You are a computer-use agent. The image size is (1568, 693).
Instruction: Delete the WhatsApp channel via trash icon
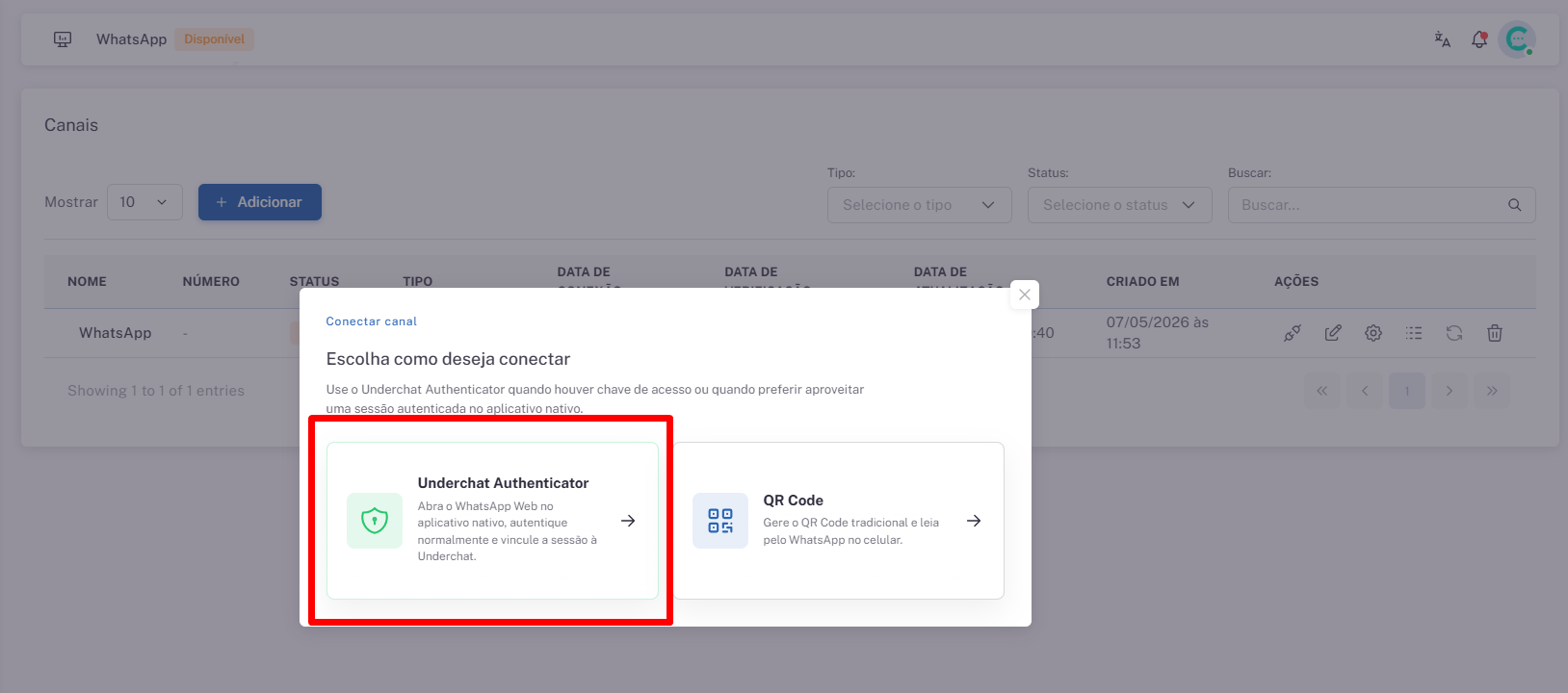[x=1495, y=333]
